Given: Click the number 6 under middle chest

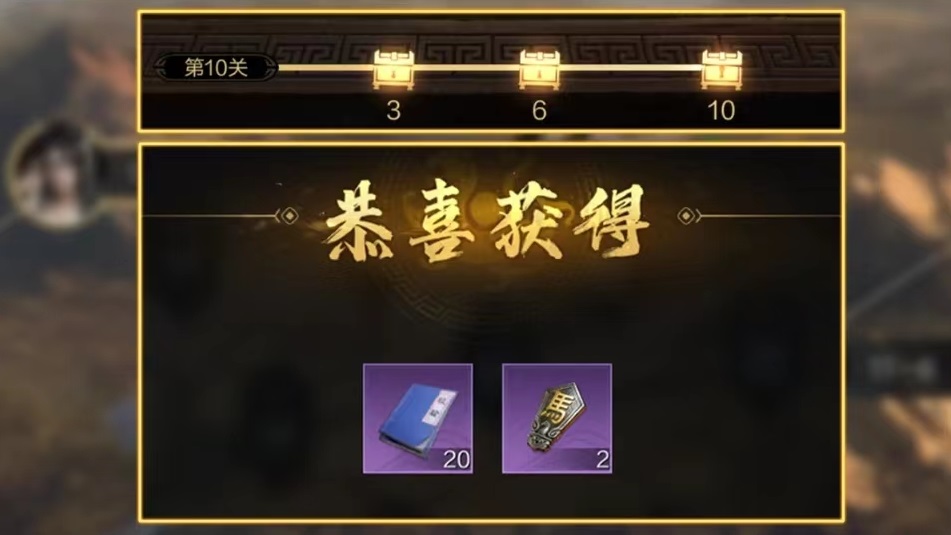Looking at the screenshot, I should coord(539,110).
